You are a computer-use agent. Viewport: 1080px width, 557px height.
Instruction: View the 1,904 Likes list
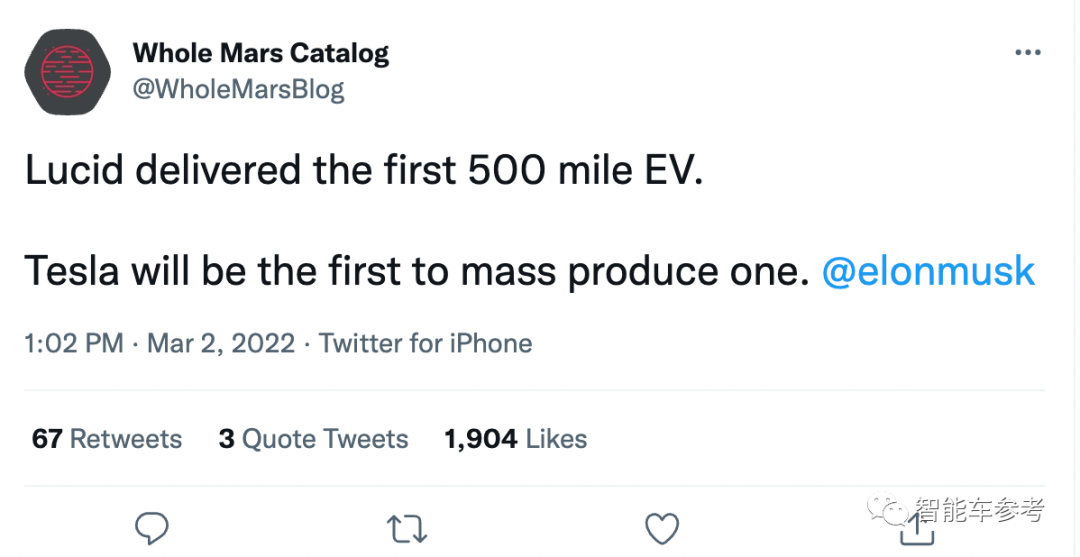[516, 439]
